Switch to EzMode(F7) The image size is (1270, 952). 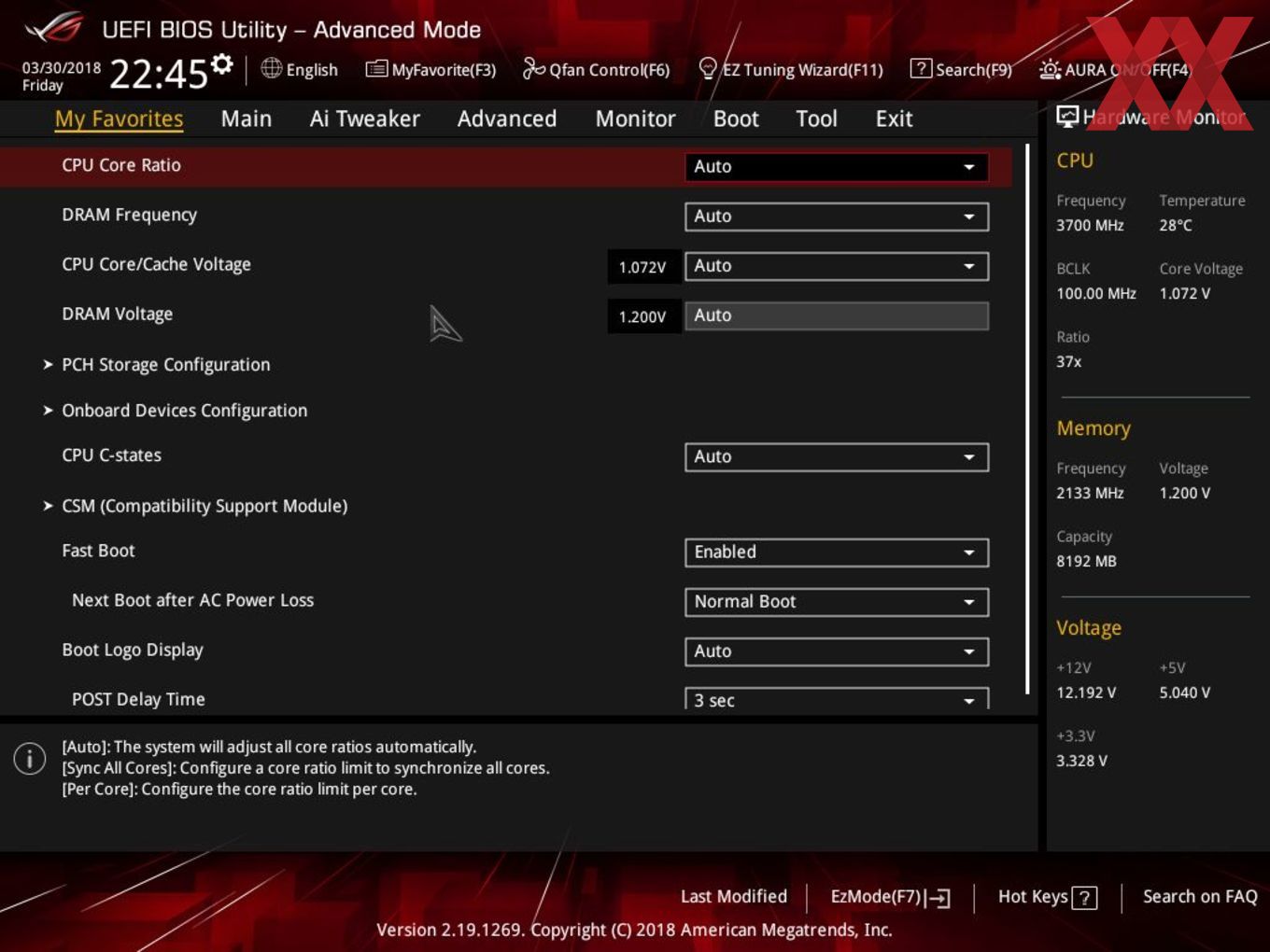890,897
